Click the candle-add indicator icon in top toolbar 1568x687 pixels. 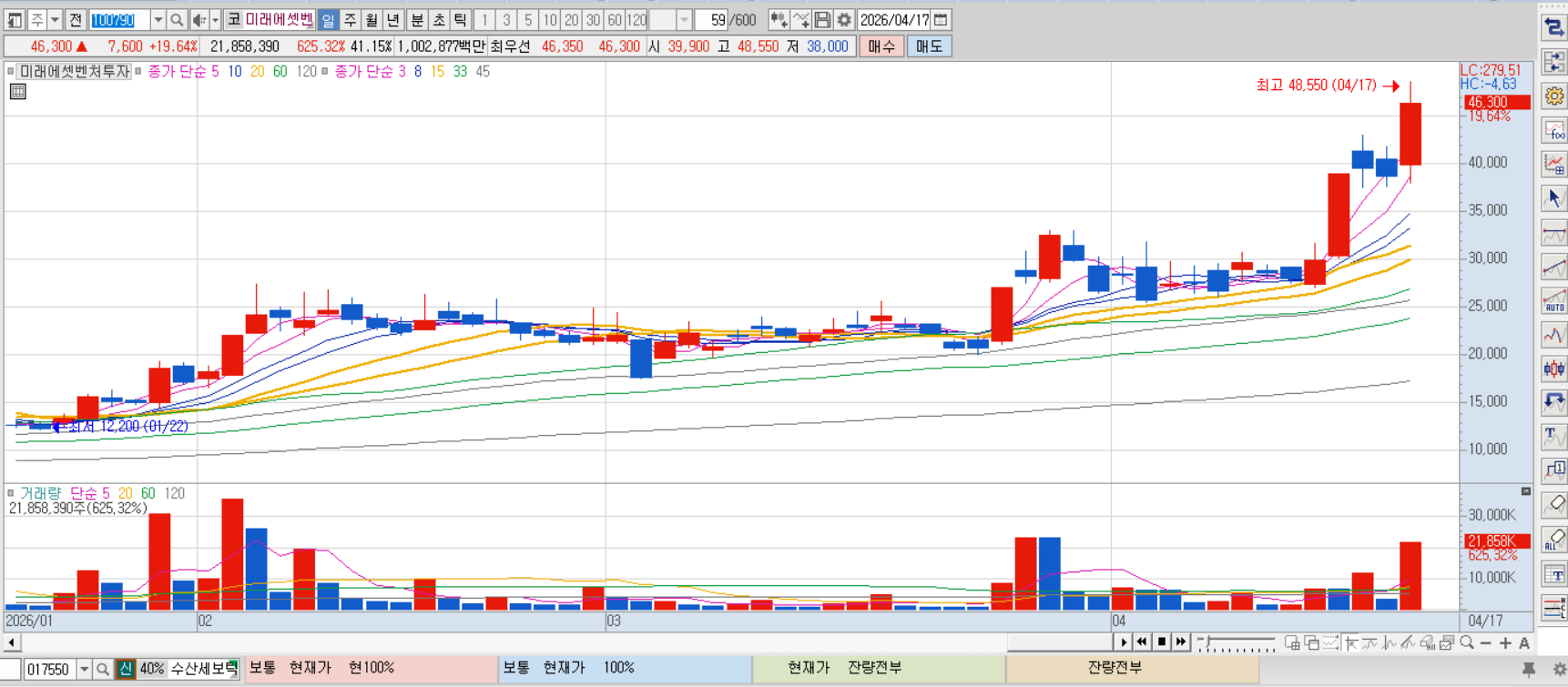coord(779,20)
